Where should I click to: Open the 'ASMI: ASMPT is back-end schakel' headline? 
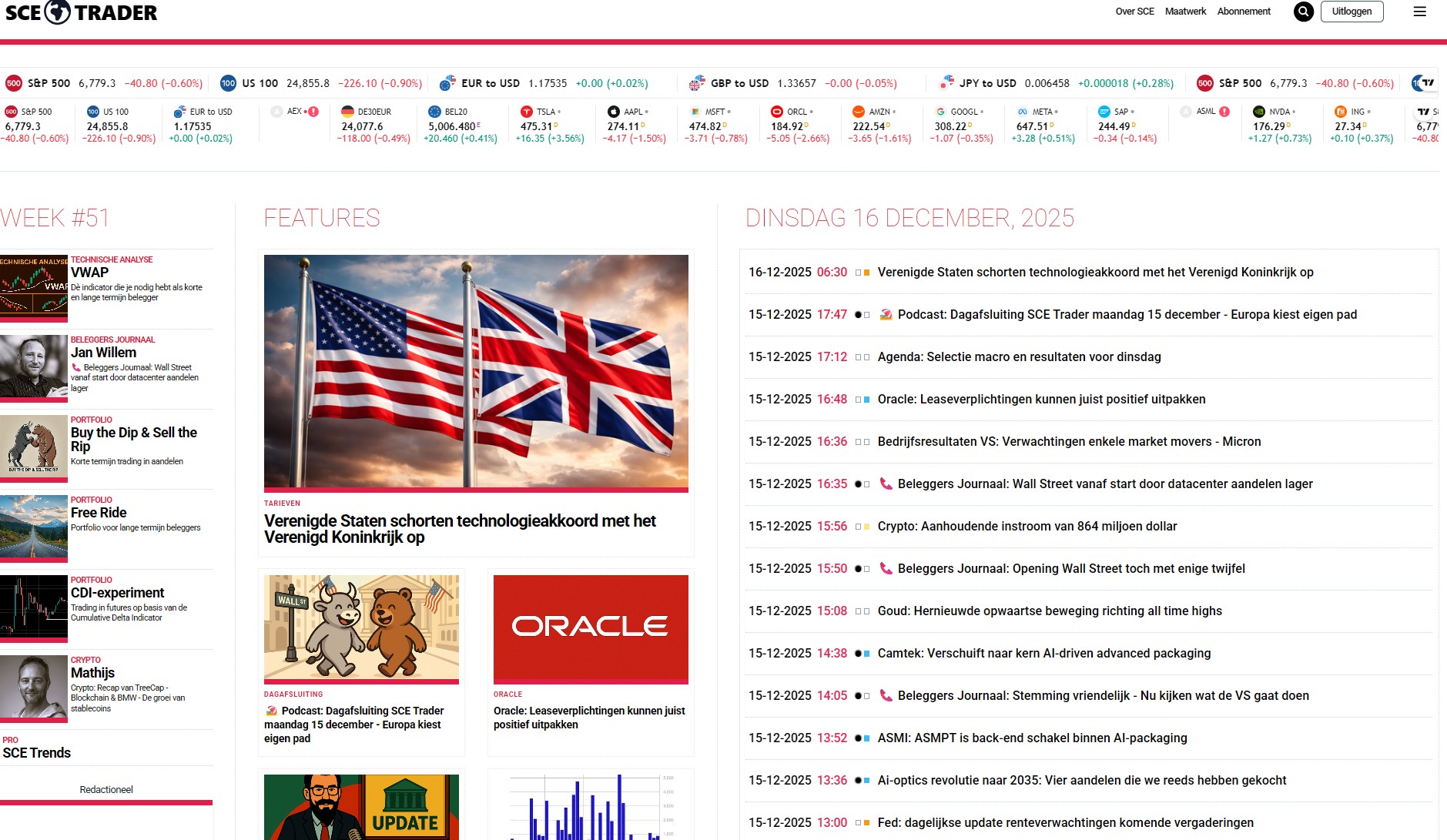[1032, 738]
